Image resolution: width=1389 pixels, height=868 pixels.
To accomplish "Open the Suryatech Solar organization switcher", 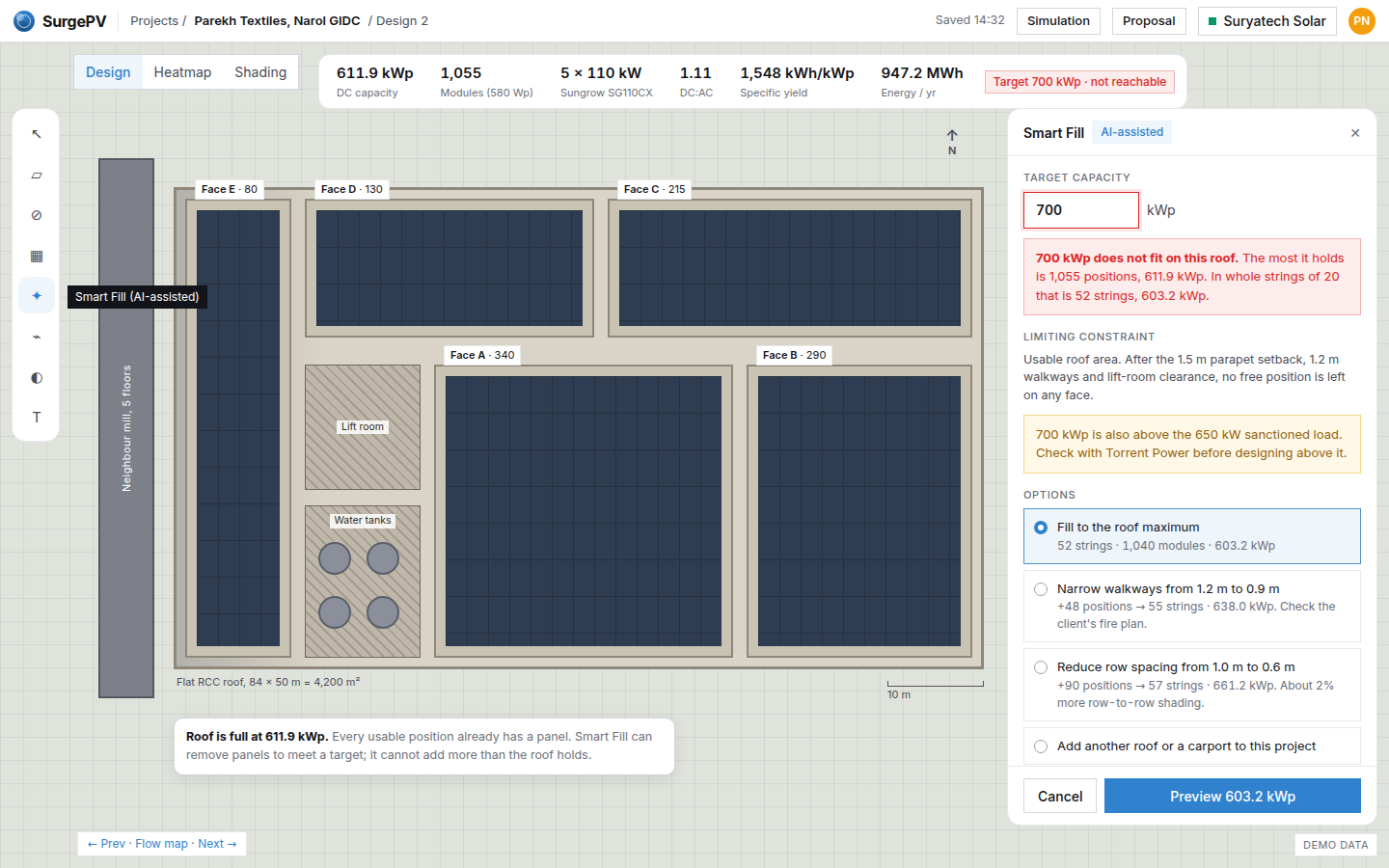I will [1266, 21].
